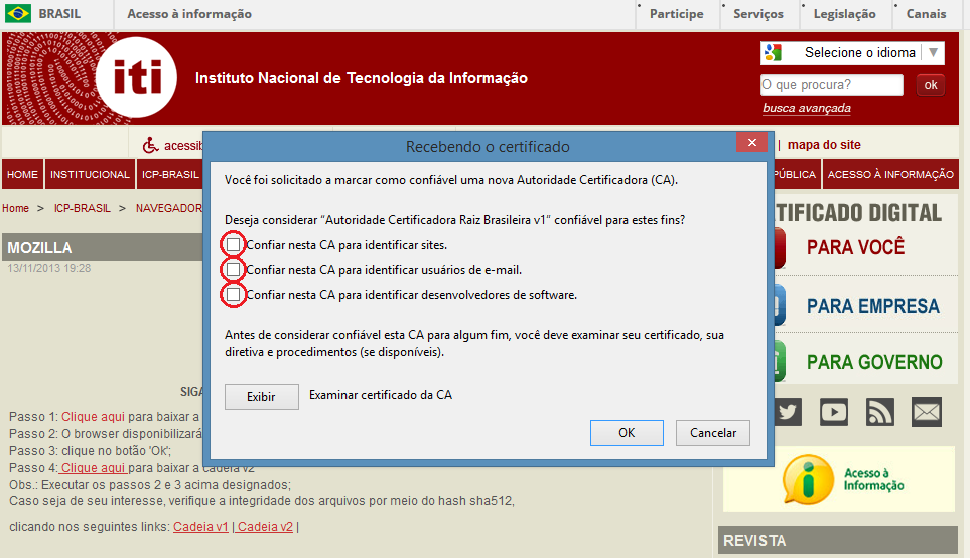Open the RSS feed icon
This screenshot has width=970, height=560.
point(880,412)
